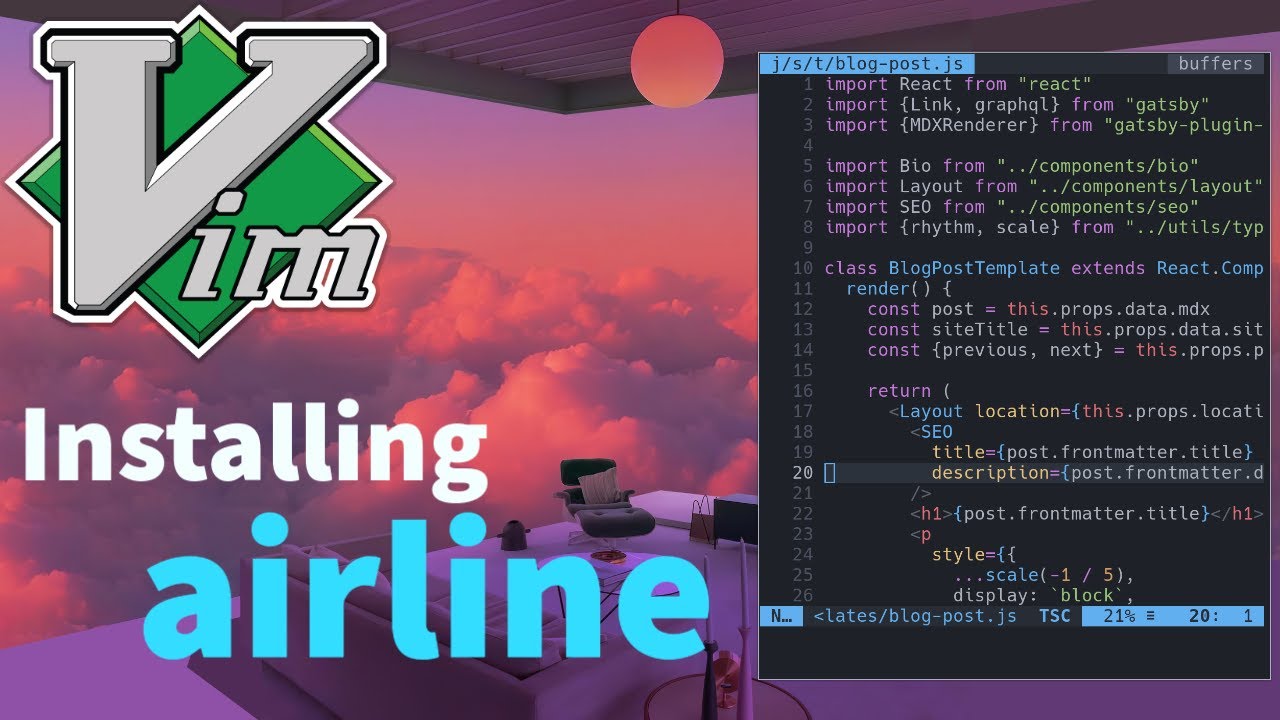The height and width of the screenshot is (720, 1280).
Task: Click line number 10 in the gutter
Action: coord(800,268)
